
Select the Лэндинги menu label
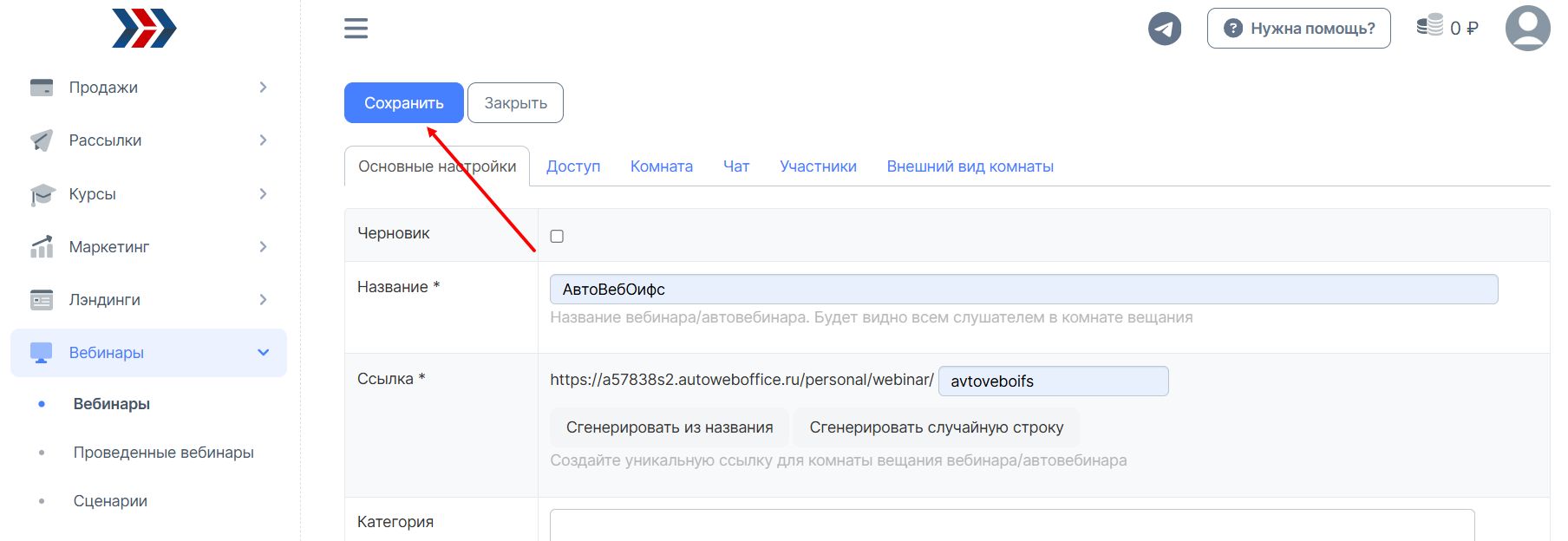coord(104,300)
